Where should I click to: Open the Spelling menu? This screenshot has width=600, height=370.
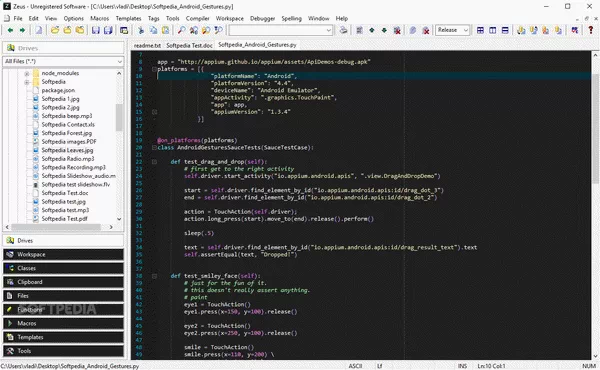tap(292, 18)
